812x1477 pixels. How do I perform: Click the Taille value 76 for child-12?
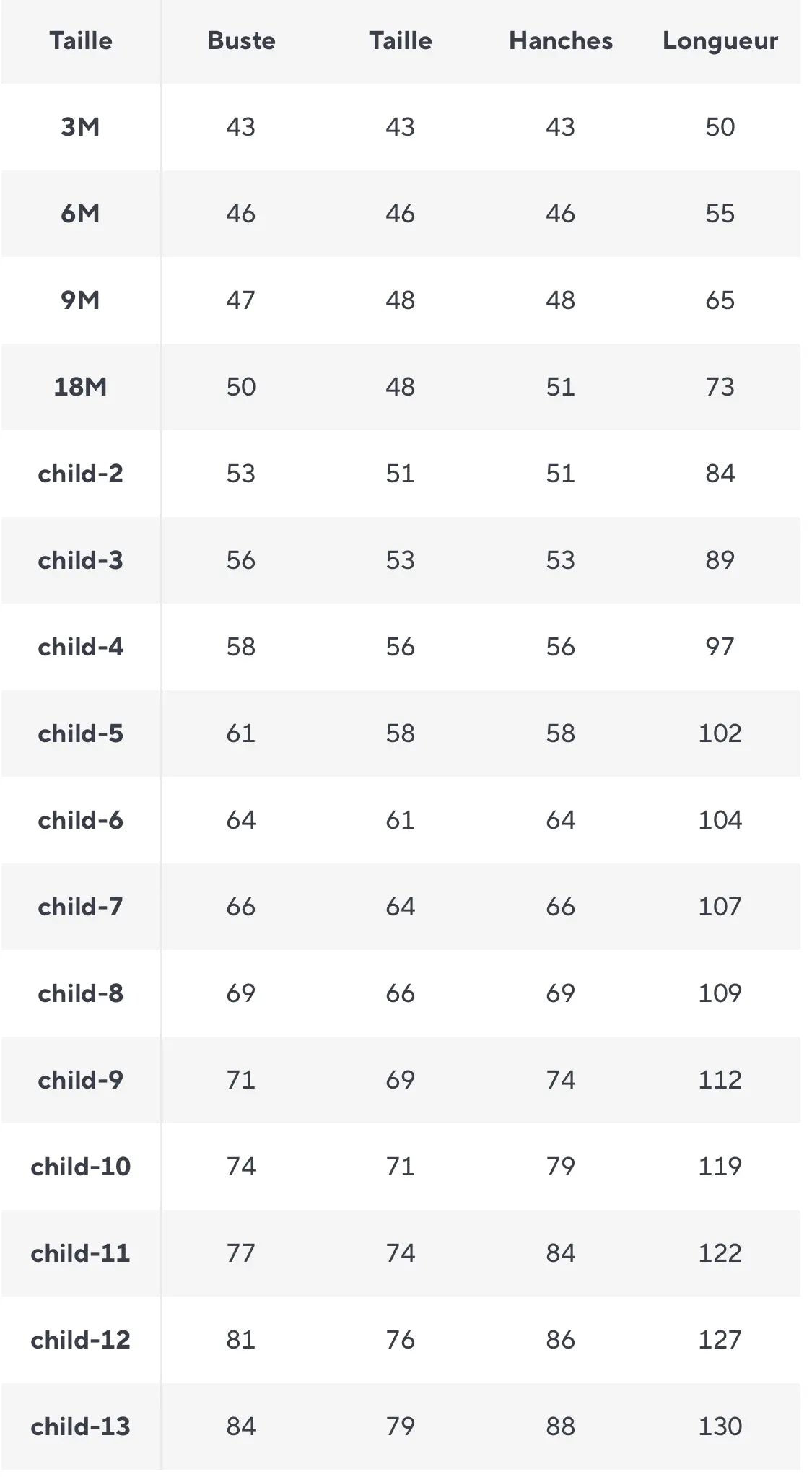click(x=401, y=1340)
